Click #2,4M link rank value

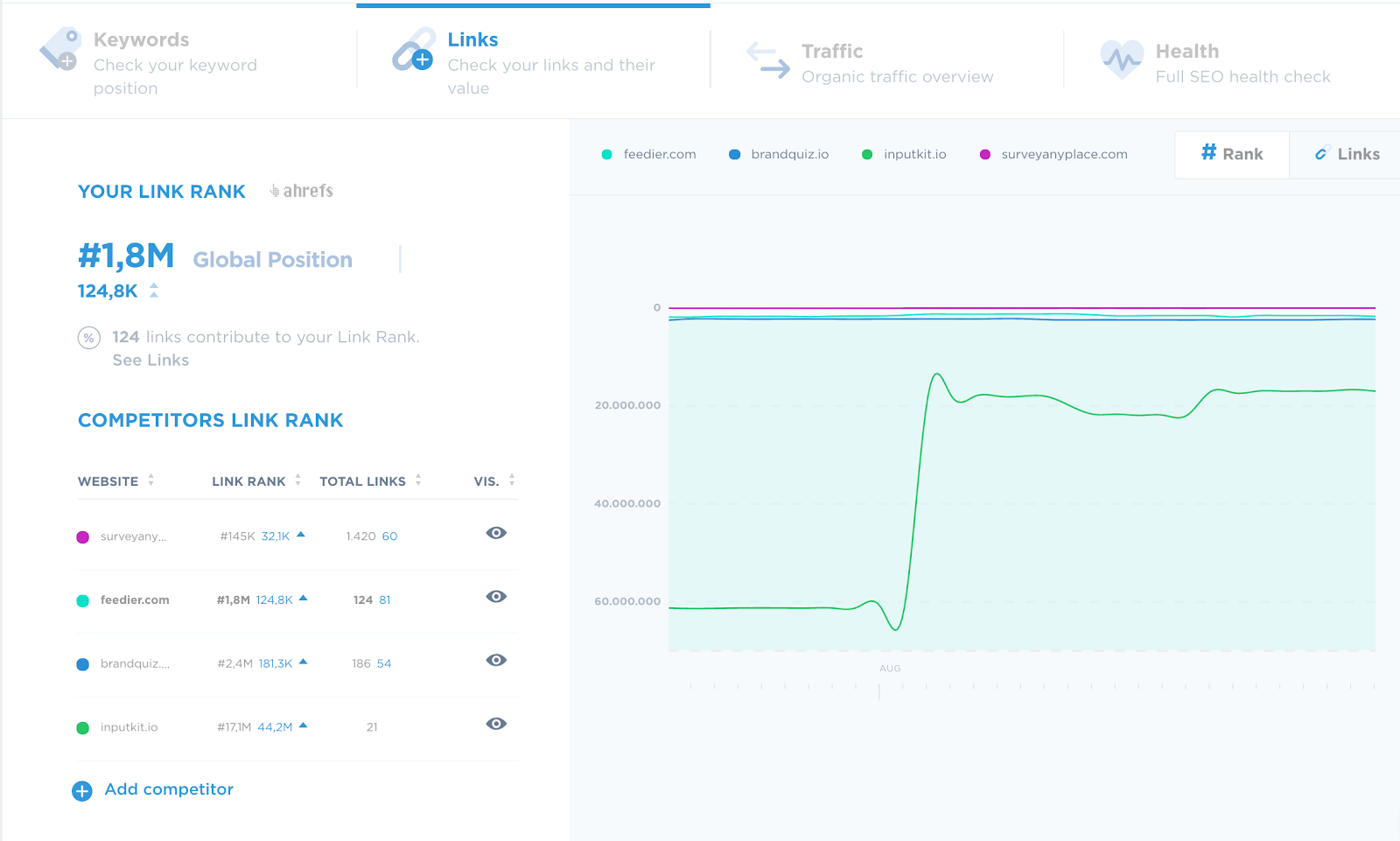pyautogui.click(x=234, y=664)
